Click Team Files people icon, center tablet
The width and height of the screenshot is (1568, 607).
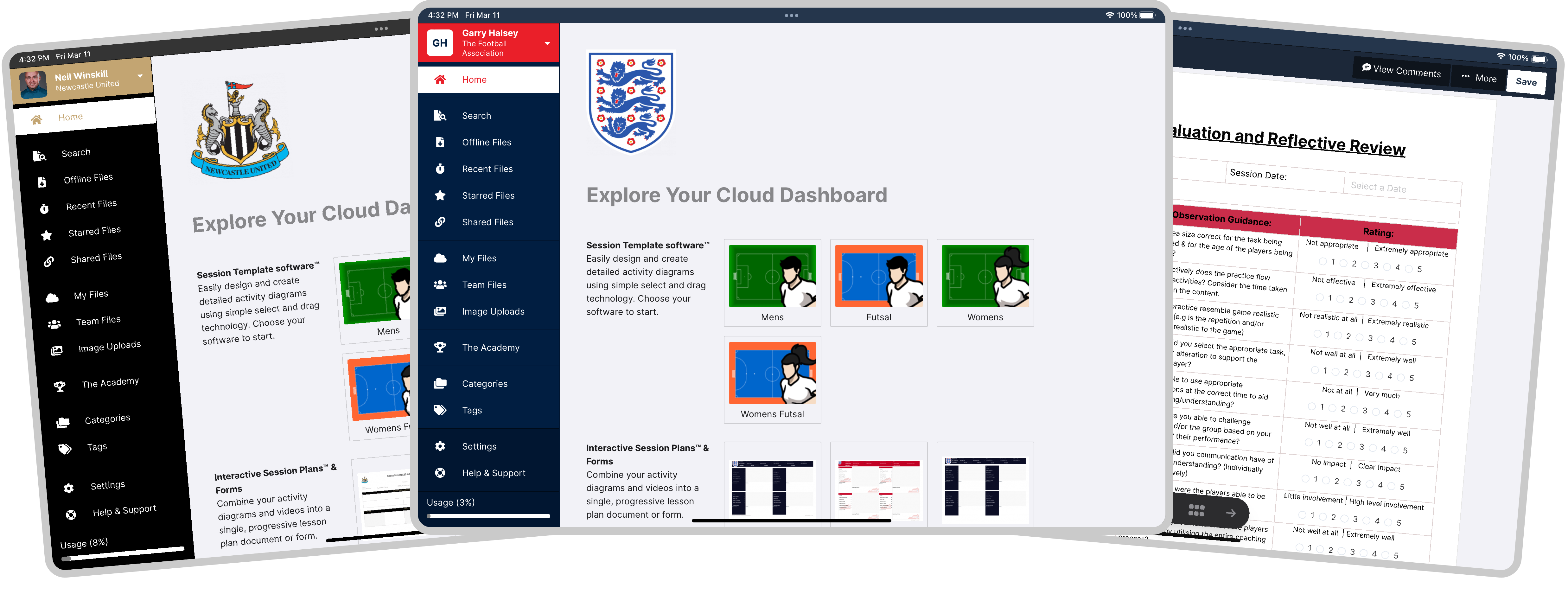(x=439, y=285)
